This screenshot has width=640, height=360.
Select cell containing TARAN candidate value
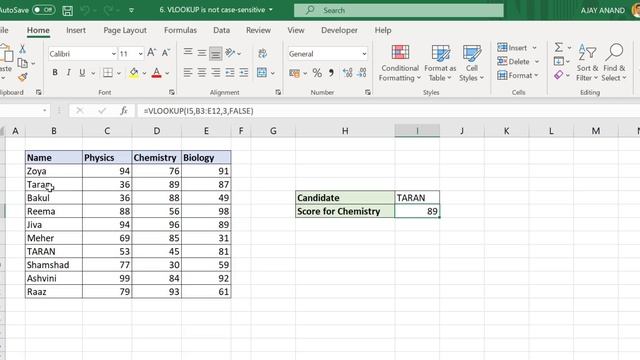pos(417,198)
